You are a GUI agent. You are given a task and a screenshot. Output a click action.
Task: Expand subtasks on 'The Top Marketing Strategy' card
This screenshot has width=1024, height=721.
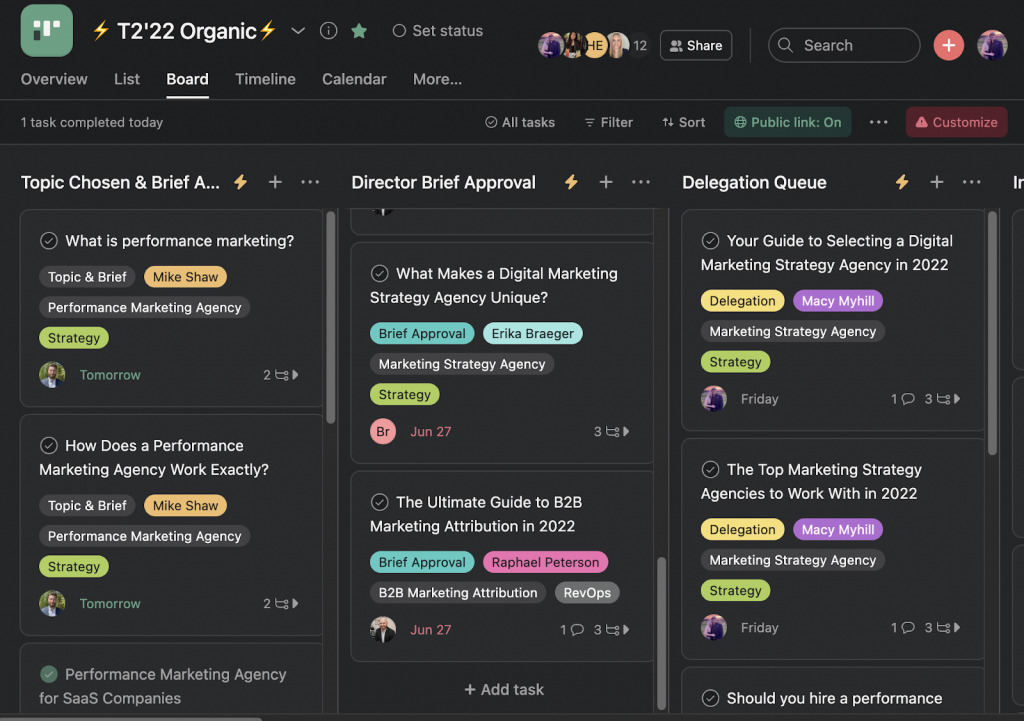tap(942, 628)
